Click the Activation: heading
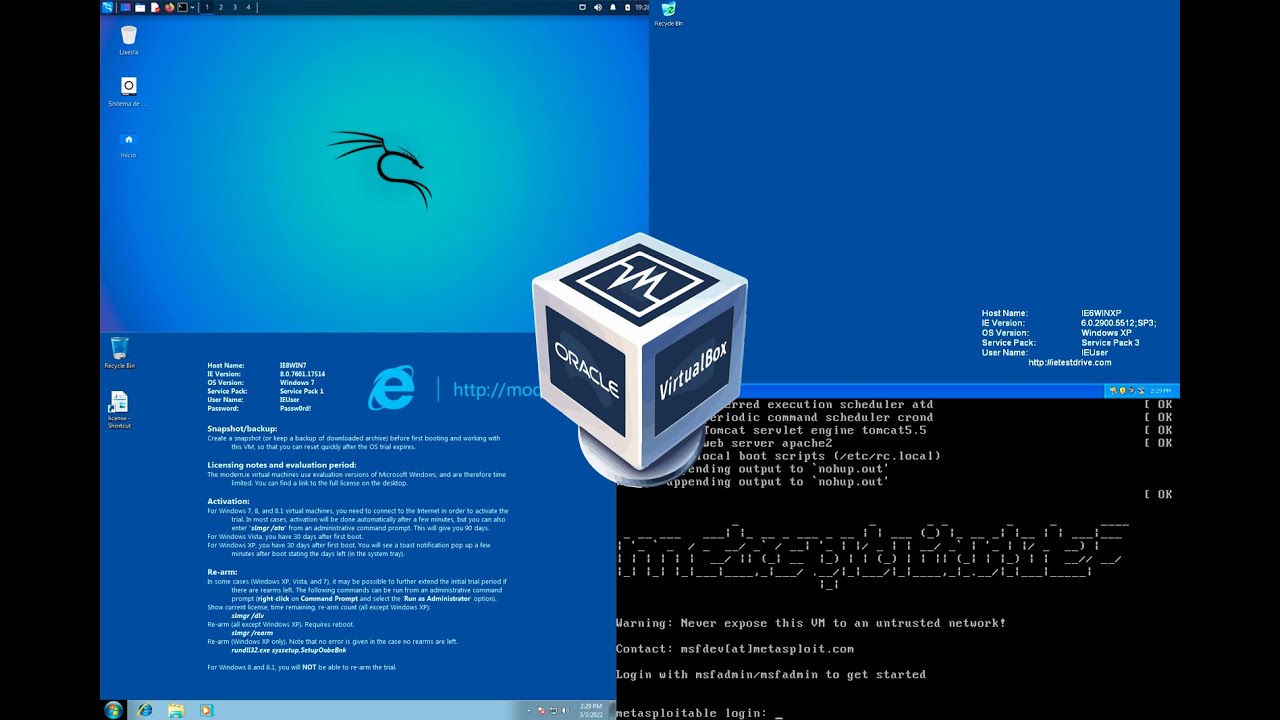Viewport: 1280px width, 720px height. click(x=229, y=501)
